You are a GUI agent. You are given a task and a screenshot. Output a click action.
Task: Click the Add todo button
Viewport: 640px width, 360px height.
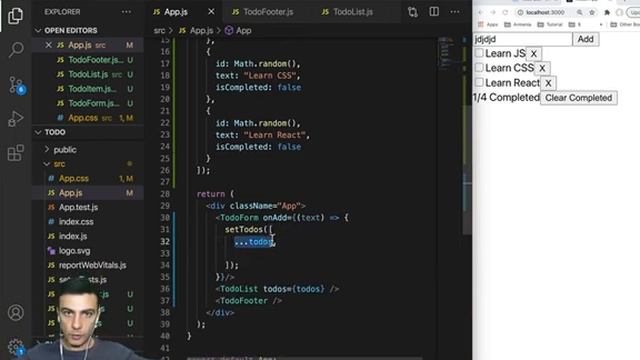coord(586,39)
